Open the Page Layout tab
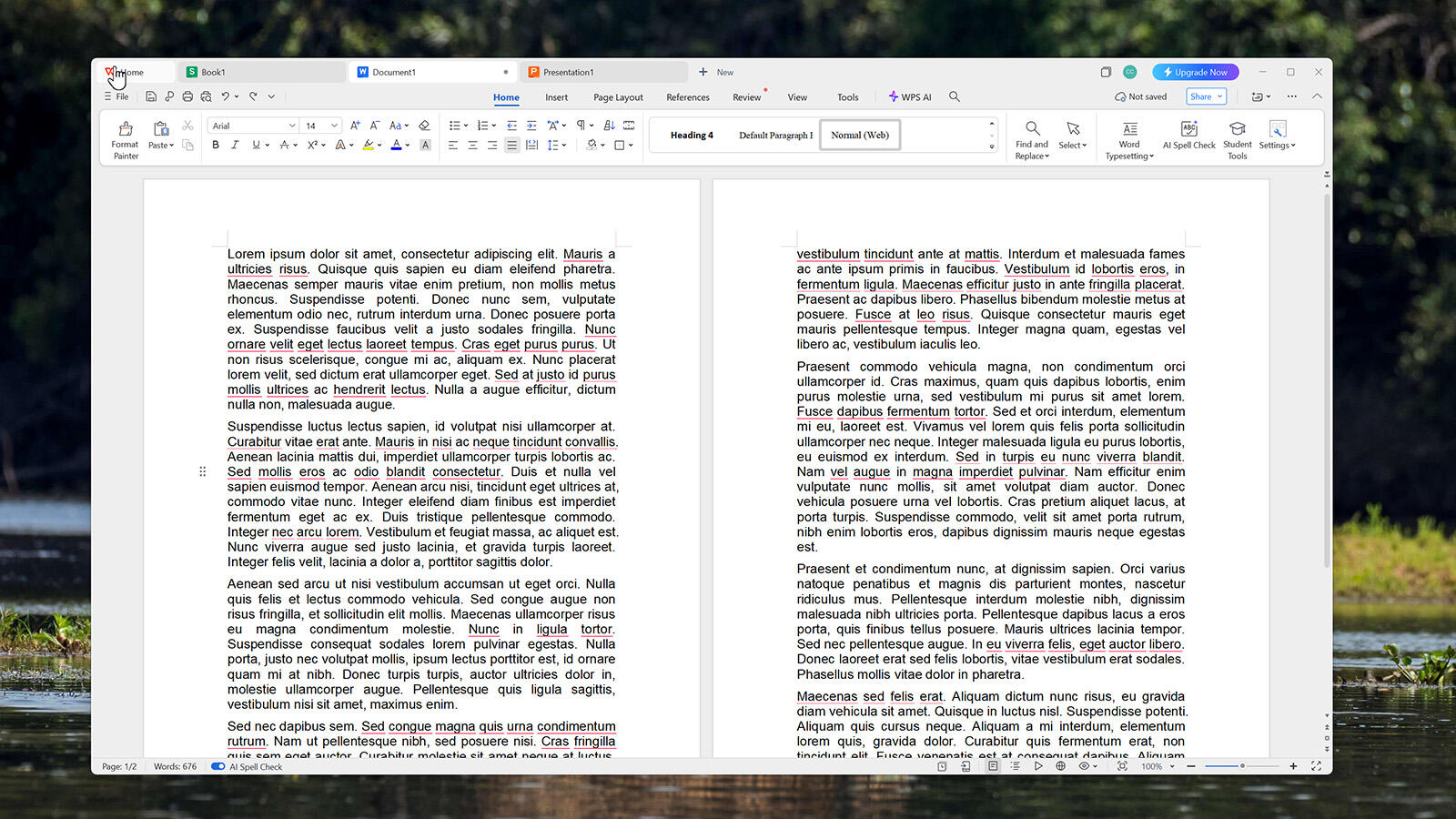The height and width of the screenshot is (819, 1456). [618, 97]
